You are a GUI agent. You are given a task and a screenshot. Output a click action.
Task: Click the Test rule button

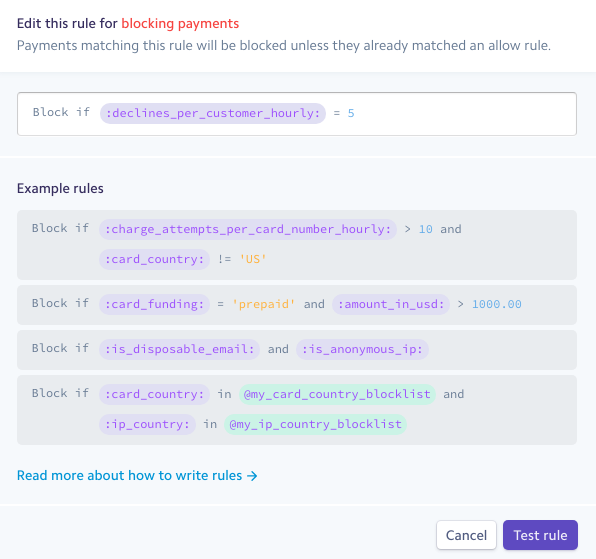[x=540, y=535]
